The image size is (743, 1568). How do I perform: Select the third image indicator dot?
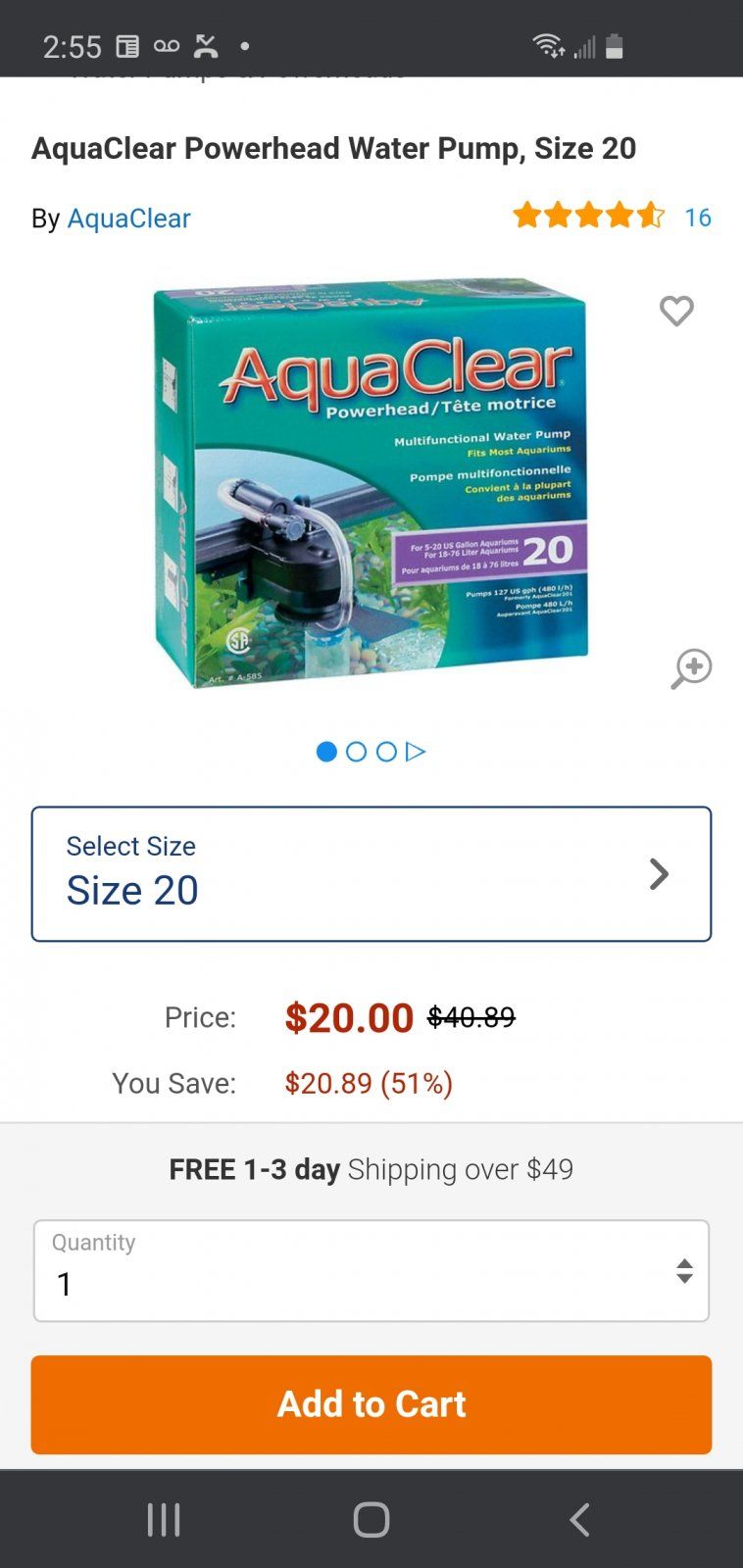pos(386,752)
